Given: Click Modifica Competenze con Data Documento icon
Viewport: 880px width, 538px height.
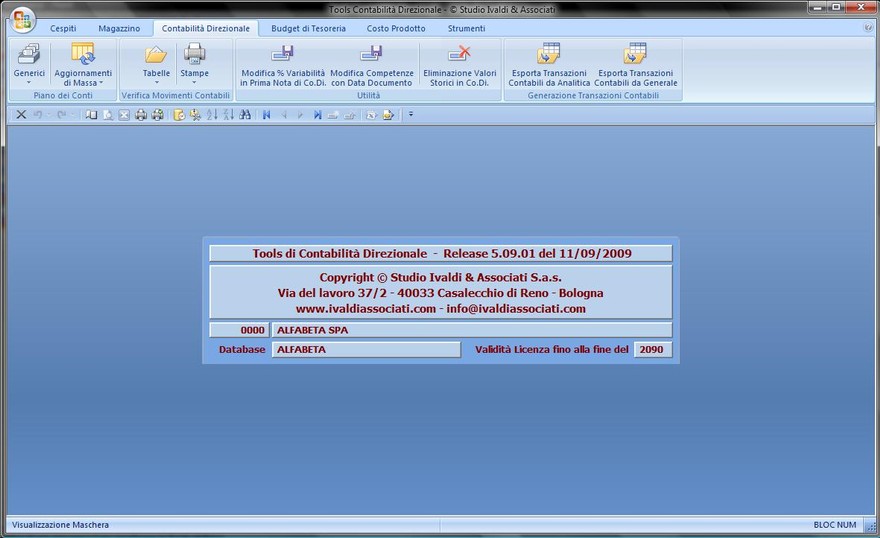Looking at the screenshot, I should (x=371, y=54).
